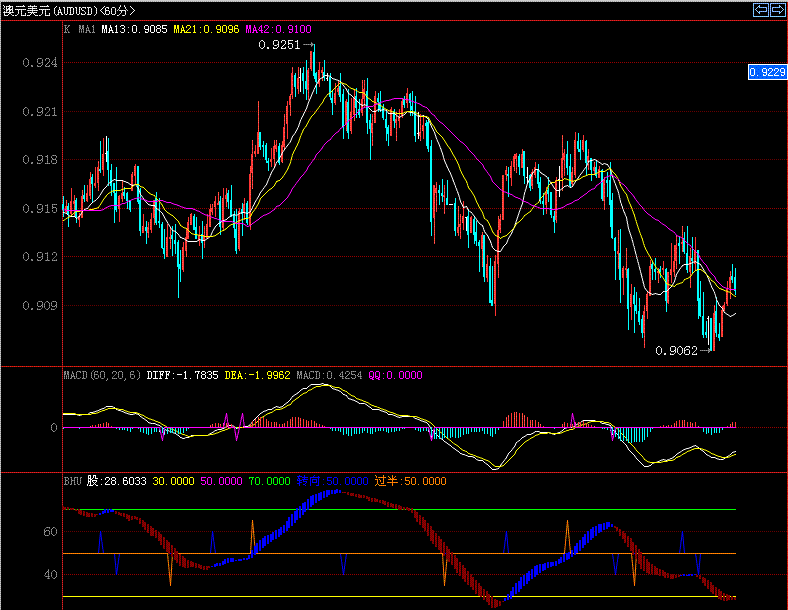
Task: Click the BHU indicator name label
Action: [72, 481]
